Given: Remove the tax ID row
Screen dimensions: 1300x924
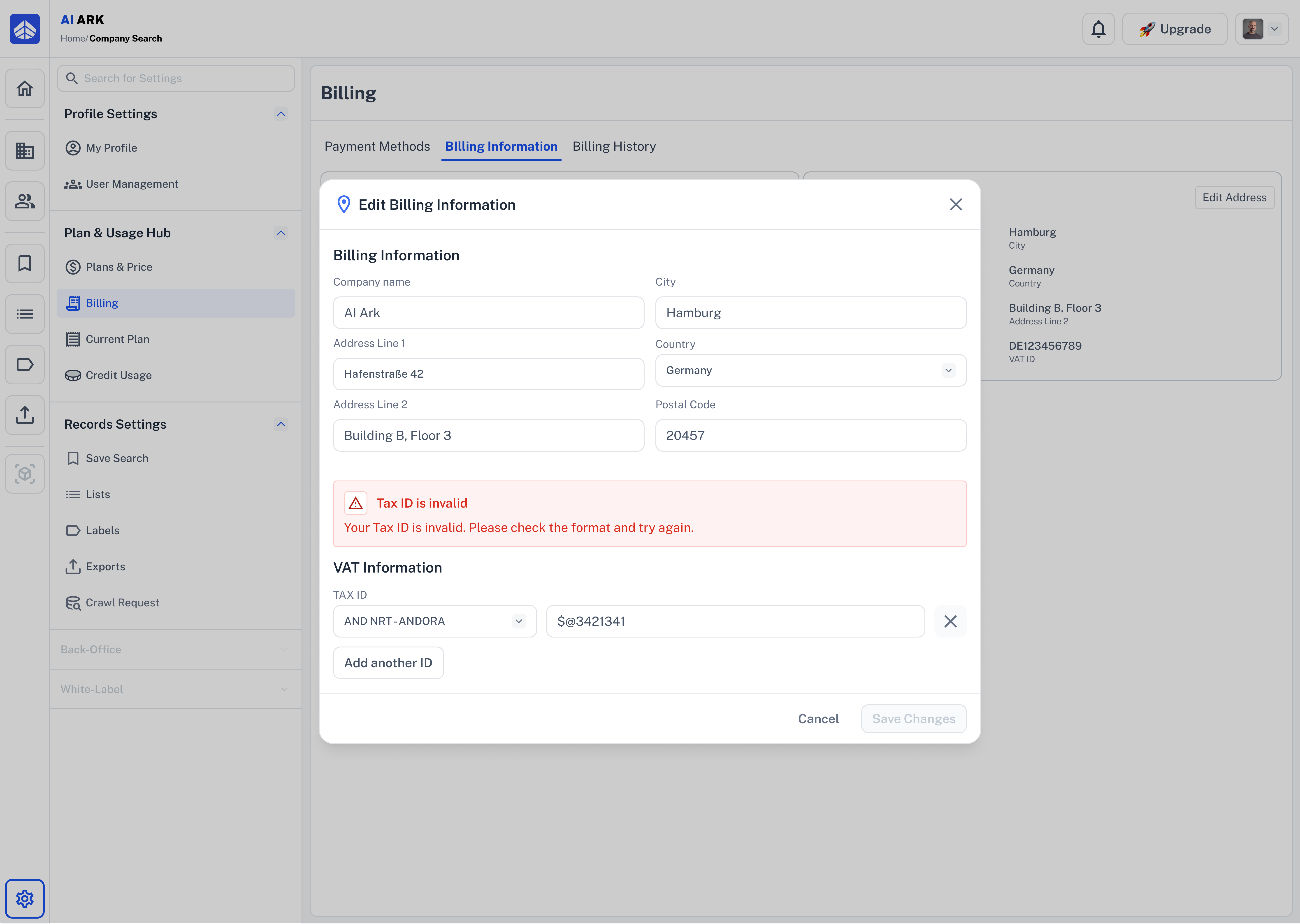Looking at the screenshot, I should click(x=951, y=621).
